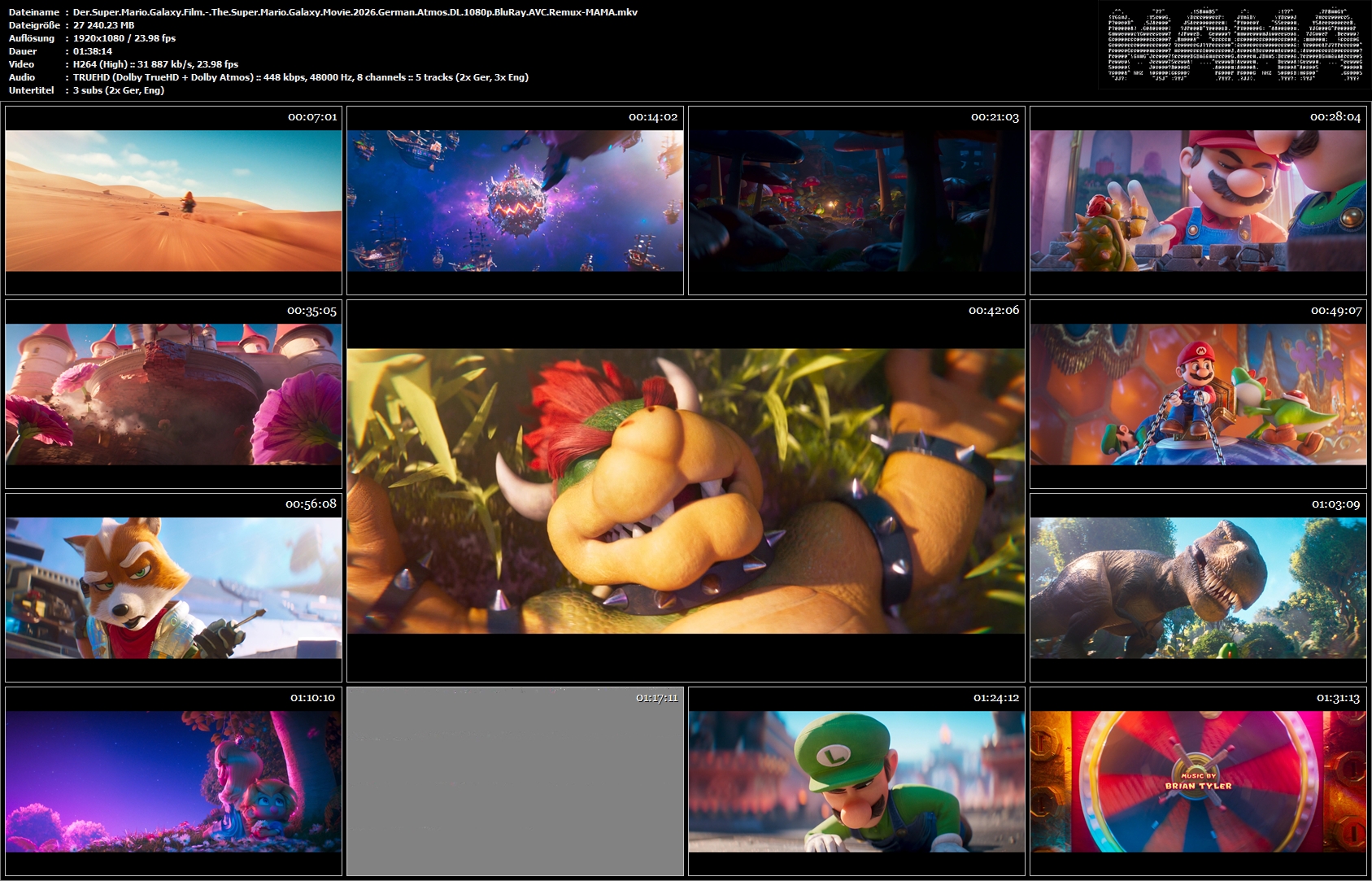Click the 01:03:09 timestamp
The image size is (1372, 881).
pos(1336,504)
